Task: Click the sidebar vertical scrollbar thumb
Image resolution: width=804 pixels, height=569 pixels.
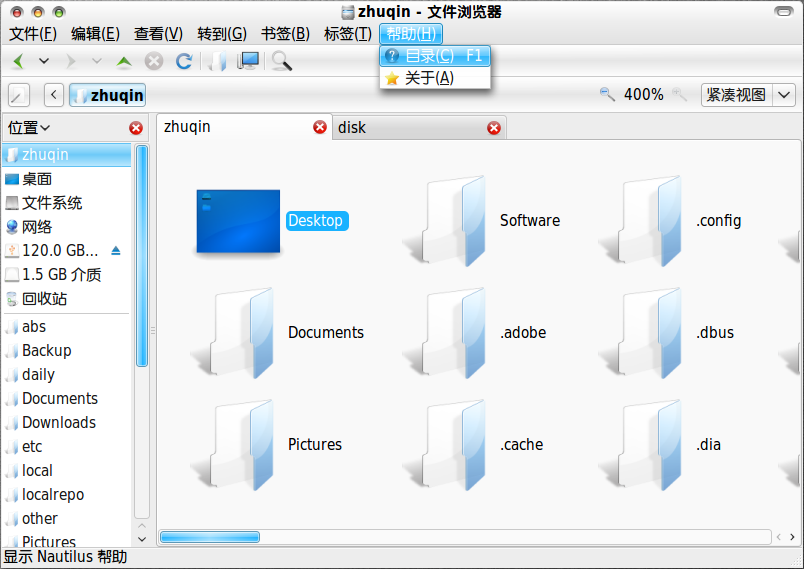Action: 142,256
